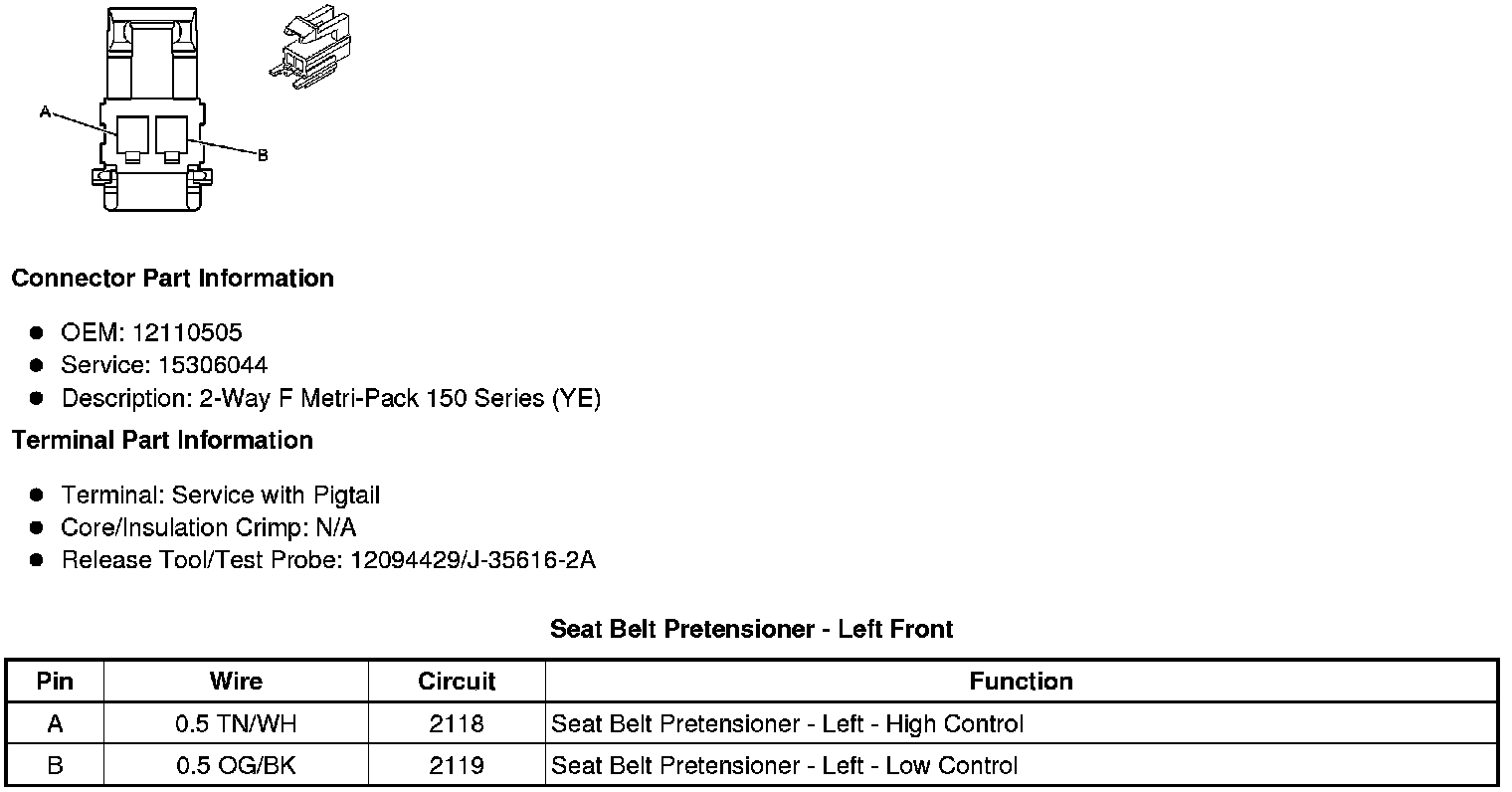Select circuit number 2119 cell
This screenshot has width=1512, height=792.
[457, 765]
